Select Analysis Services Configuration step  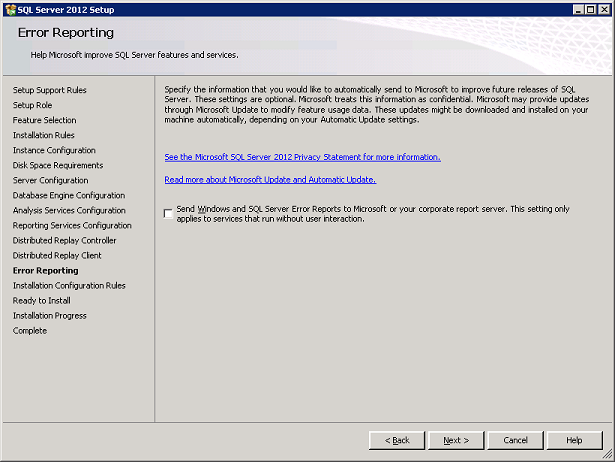pos(69,210)
